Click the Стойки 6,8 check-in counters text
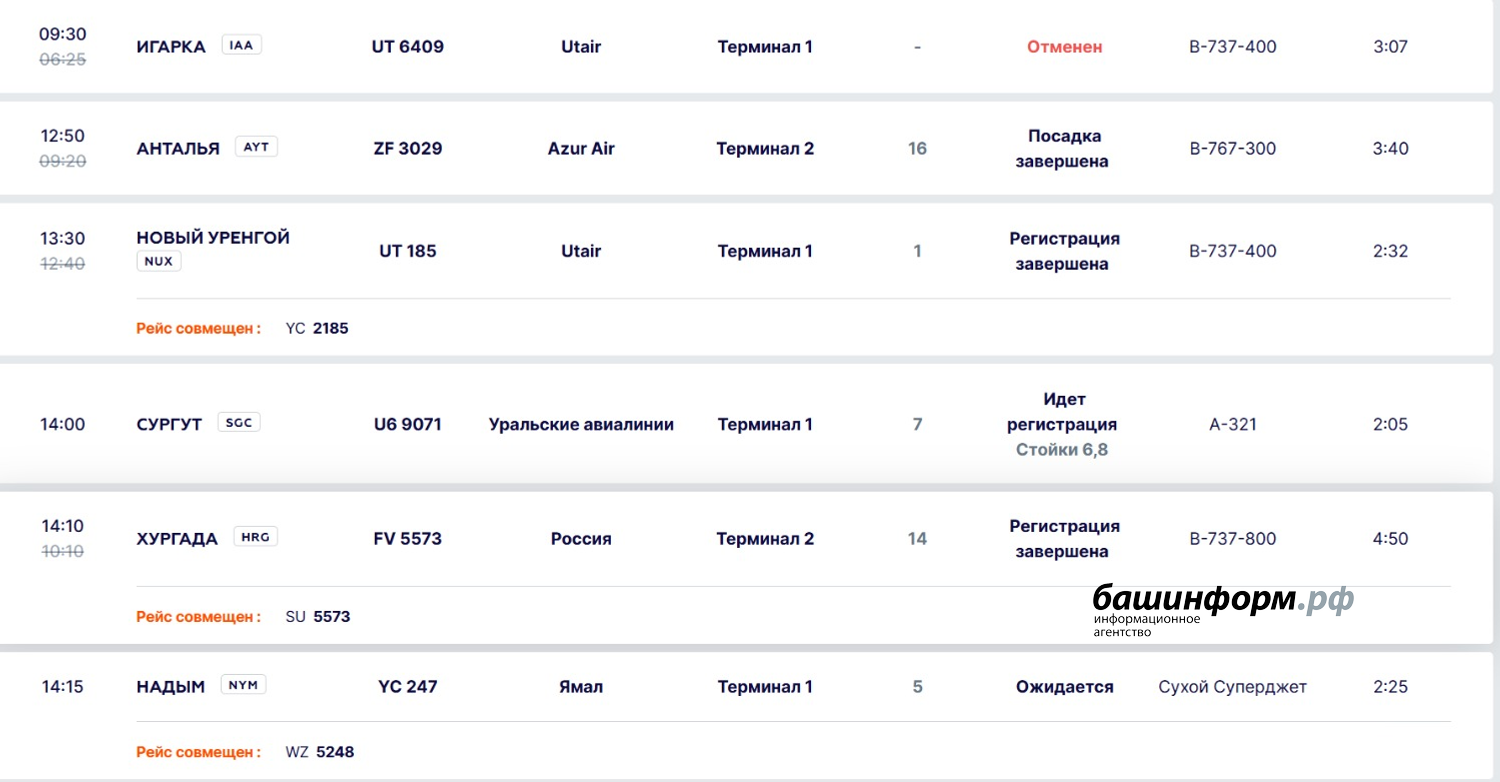Screen dimensions: 1500x782 pyautogui.click(x=1062, y=450)
